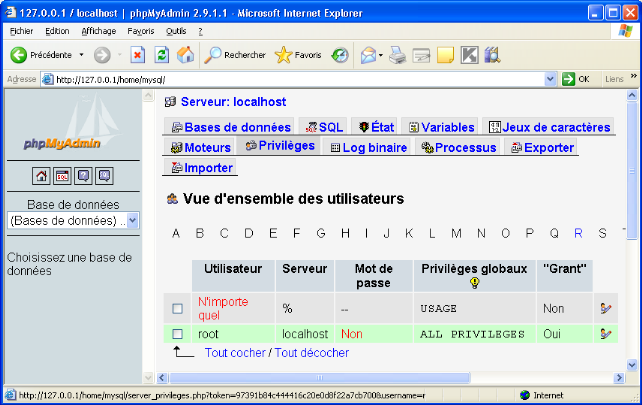This screenshot has width=642, height=405.
Task: Check the box for N'importe quel user
Action: [x=178, y=309]
